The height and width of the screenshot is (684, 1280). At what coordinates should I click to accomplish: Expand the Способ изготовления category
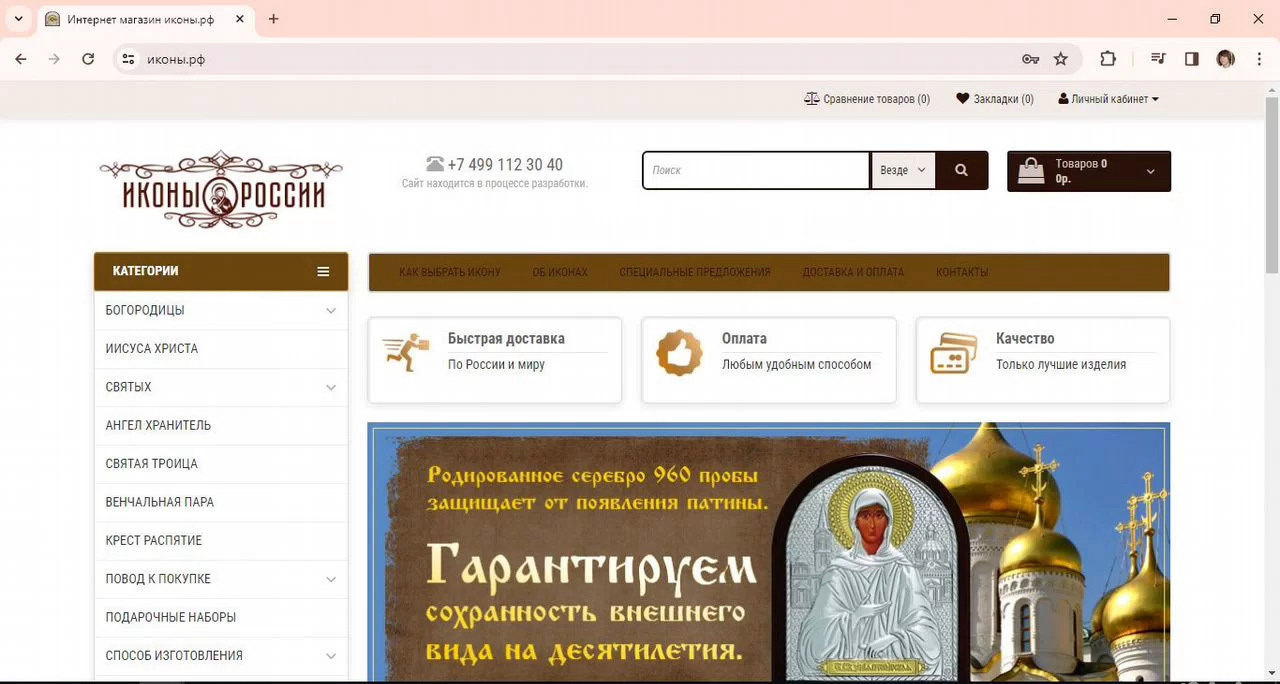point(331,656)
